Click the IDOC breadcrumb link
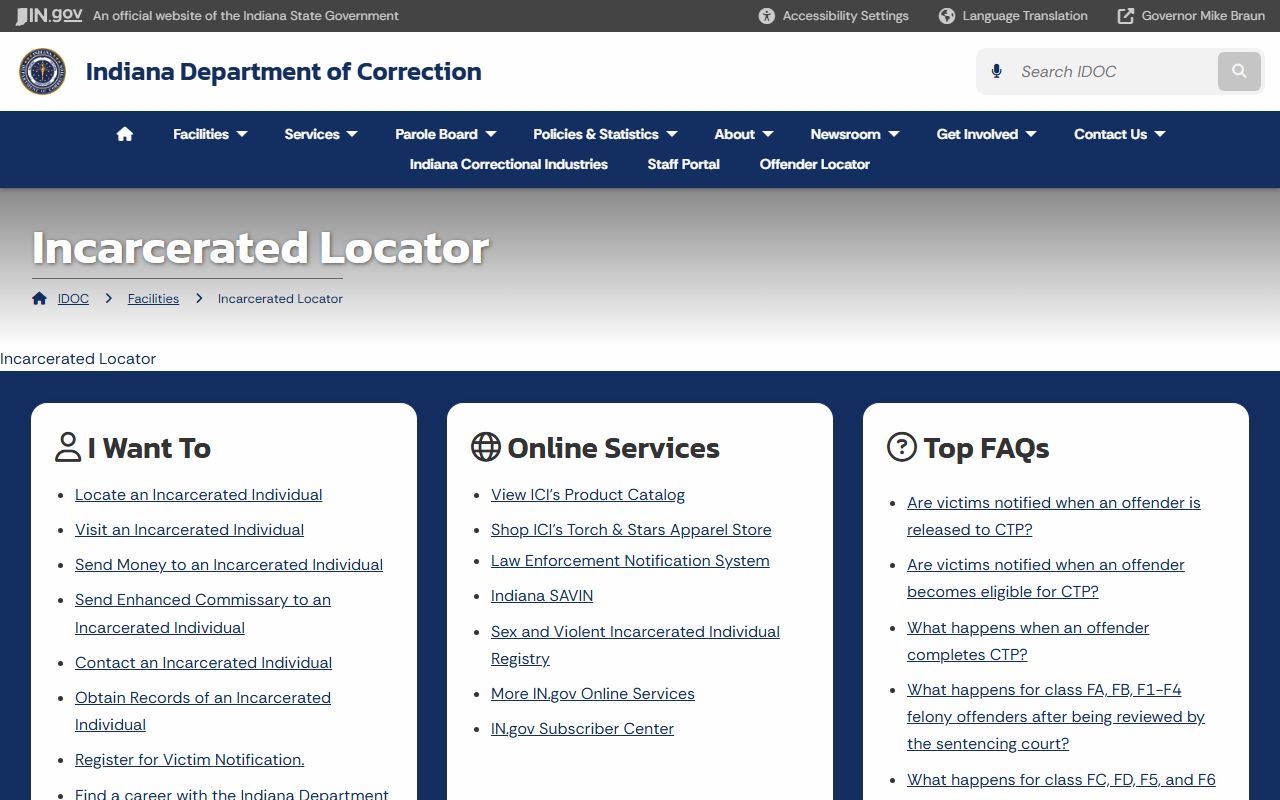 (x=73, y=298)
